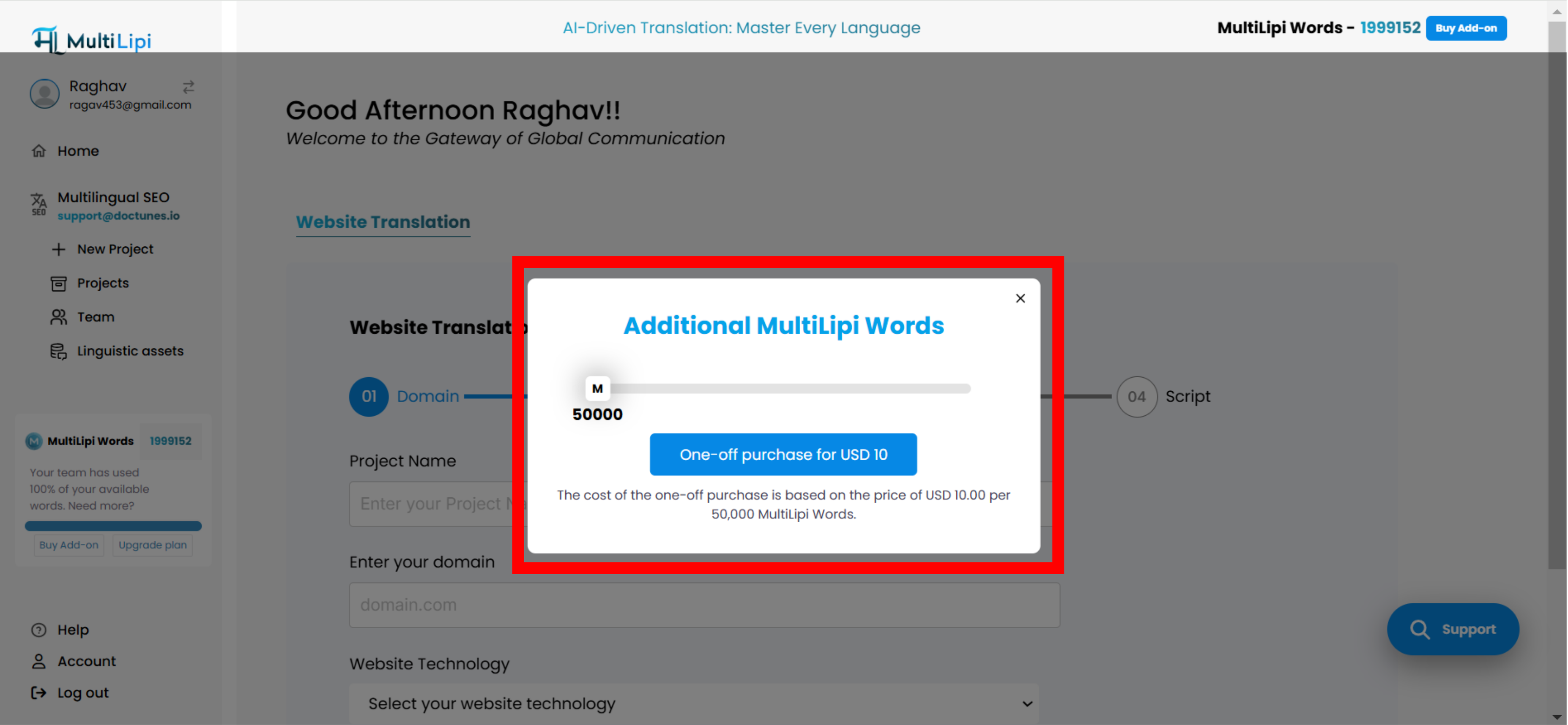
Task: Click the Account person icon
Action: tap(39, 662)
